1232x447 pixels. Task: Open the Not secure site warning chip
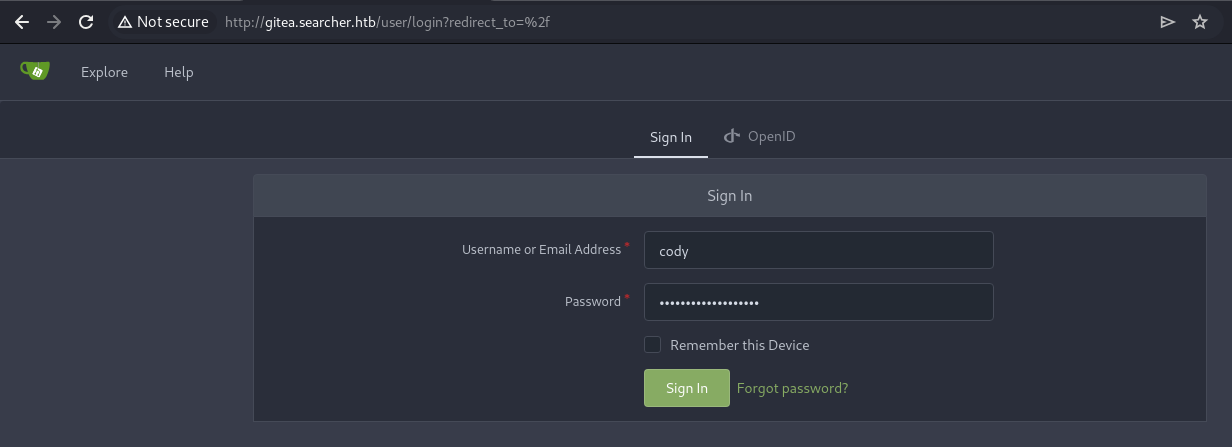tap(163, 22)
